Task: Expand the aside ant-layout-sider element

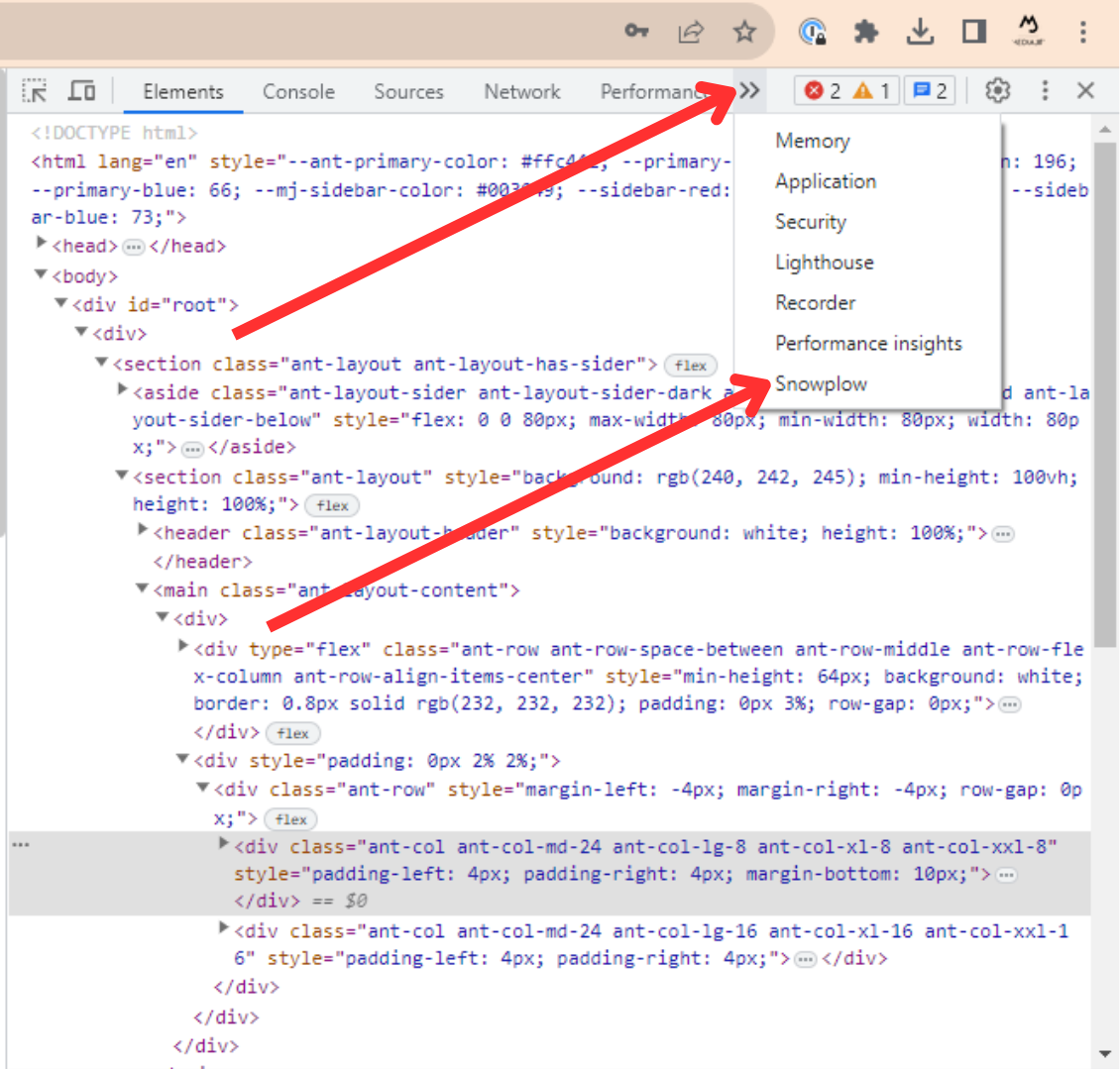Action: point(121,391)
